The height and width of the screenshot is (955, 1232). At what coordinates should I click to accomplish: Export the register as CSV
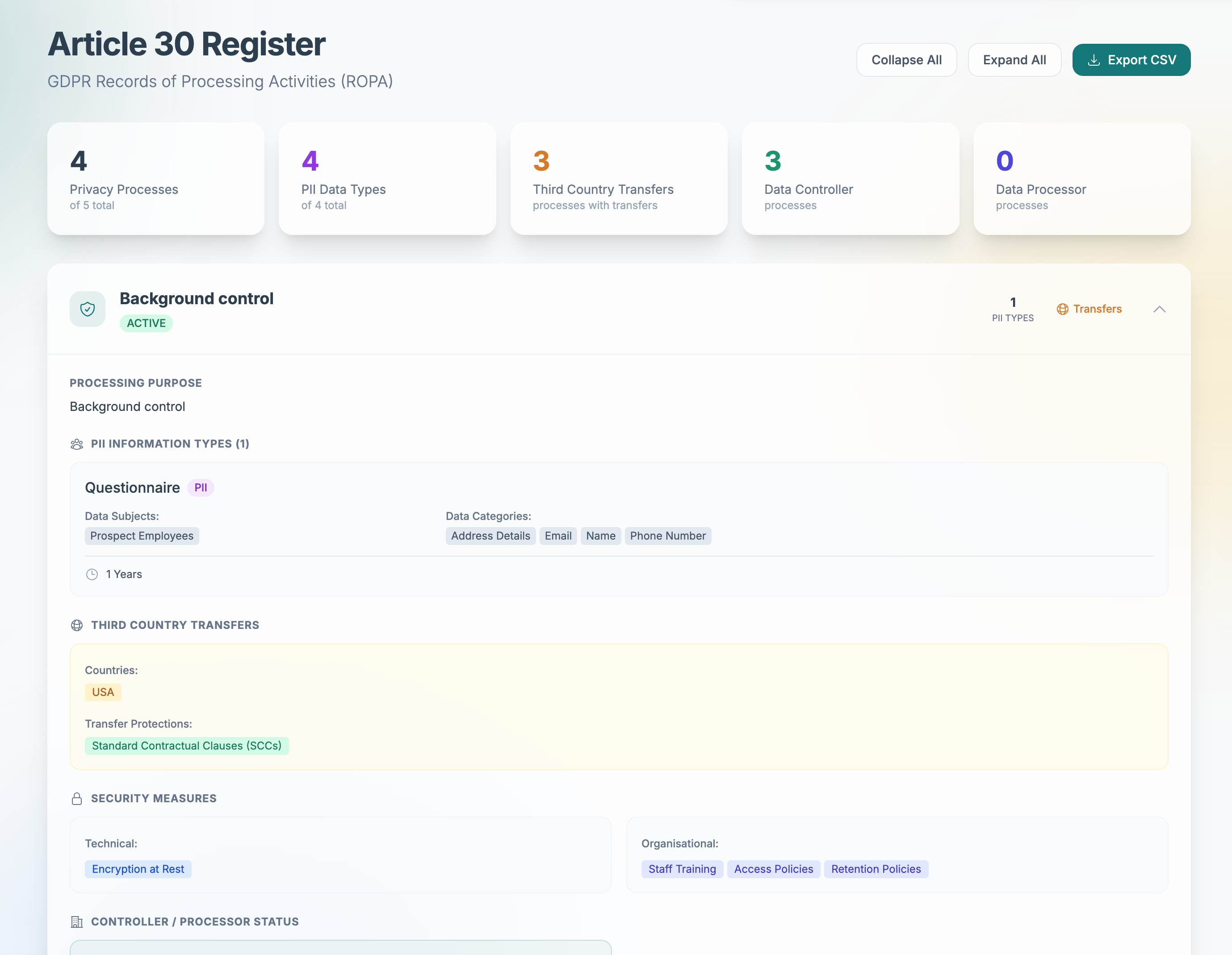point(1131,59)
